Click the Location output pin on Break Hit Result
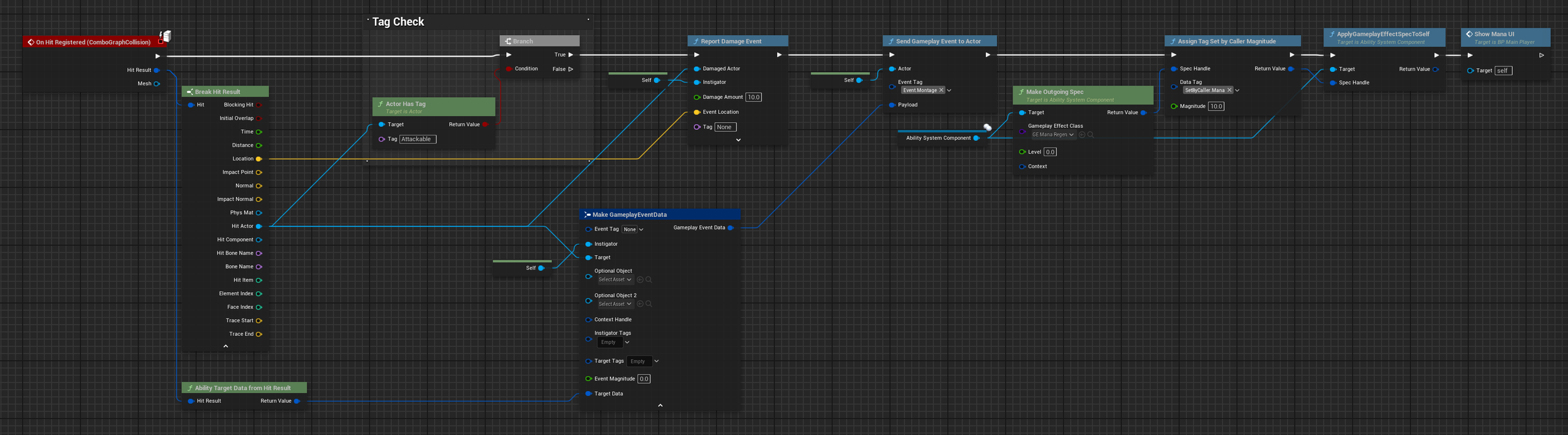Viewport: 1568px width, 435px height. 258,159
